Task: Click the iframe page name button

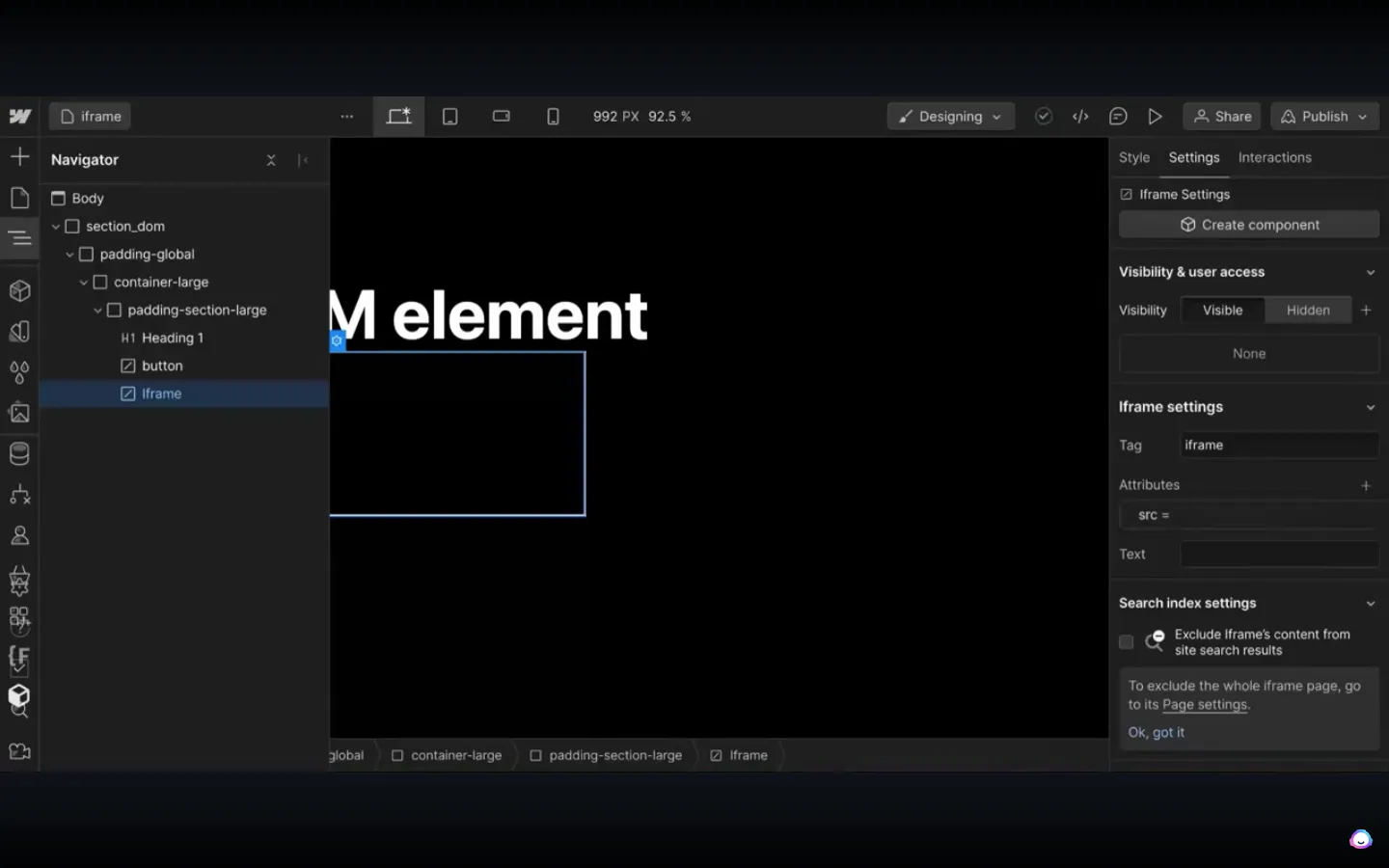Action: coord(90,117)
